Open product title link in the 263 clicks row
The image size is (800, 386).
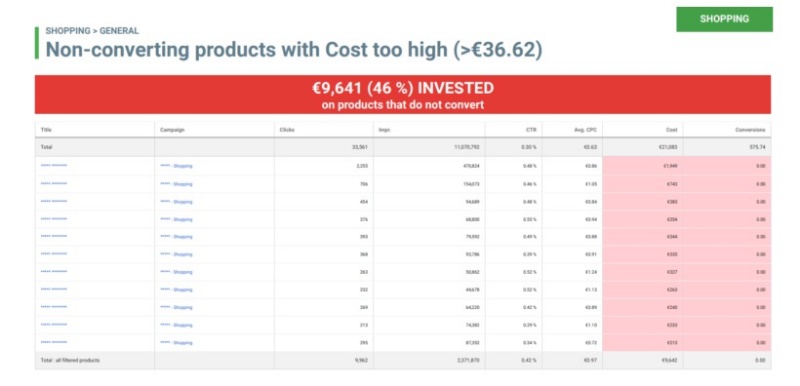tap(54, 271)
